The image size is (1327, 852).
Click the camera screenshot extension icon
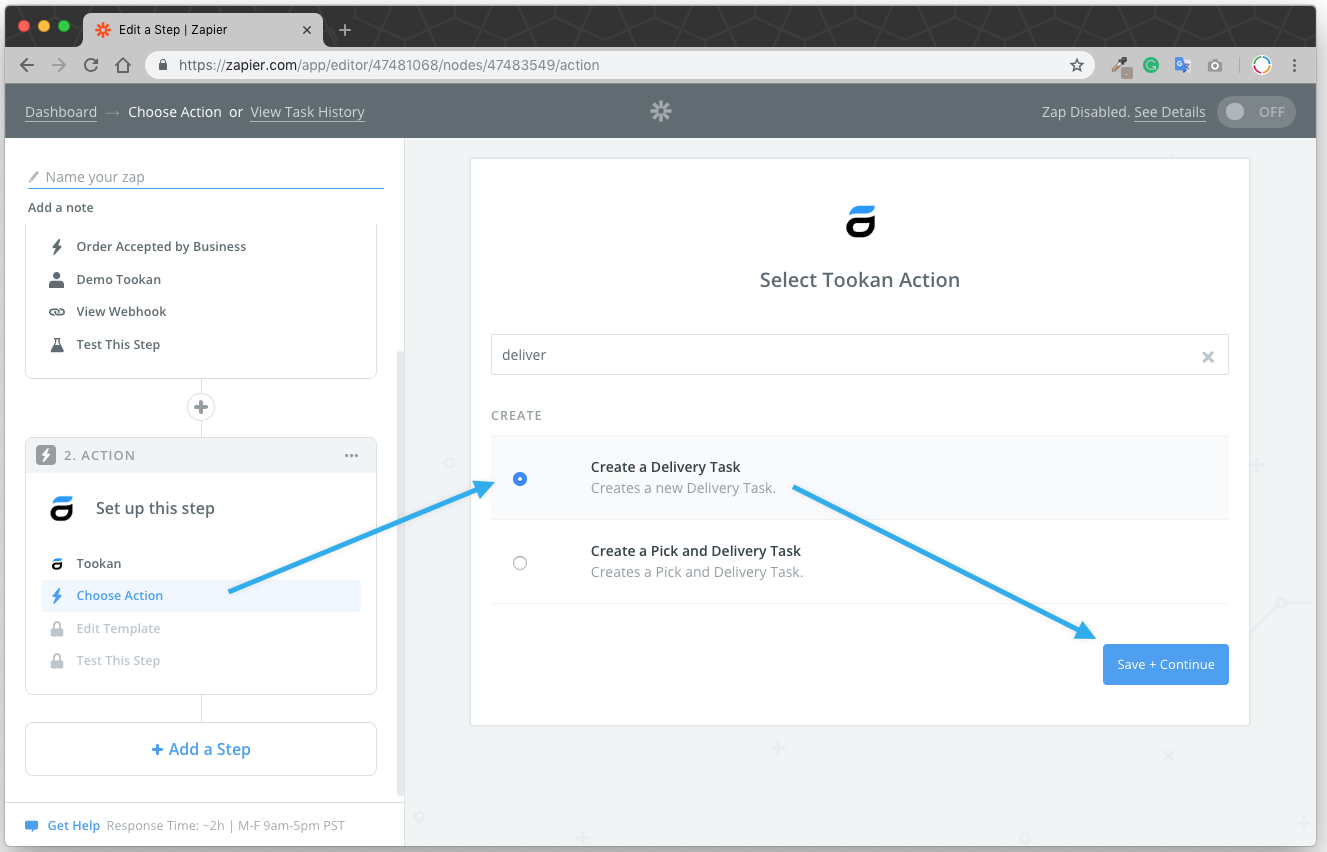tap(1215, 65)
